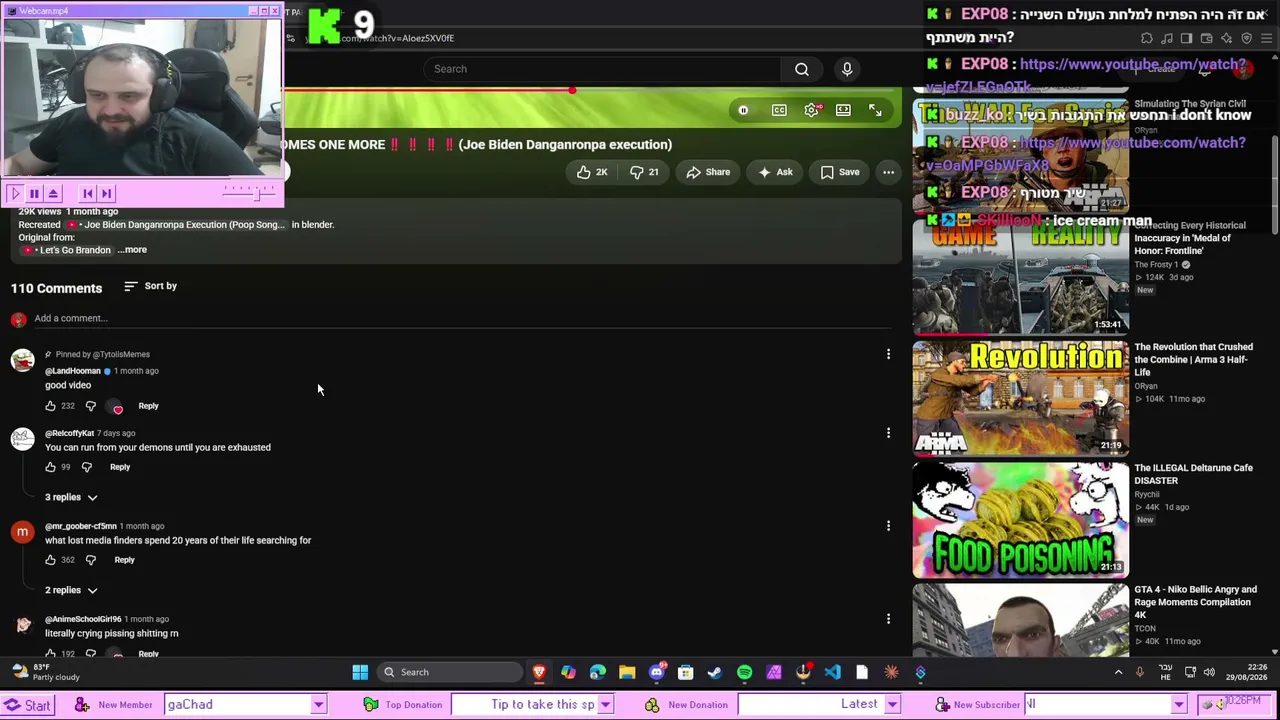This screenshot has width=1280, height=720.
Task: Show hidden system tray icons
Action: (x=1118, y=672)
